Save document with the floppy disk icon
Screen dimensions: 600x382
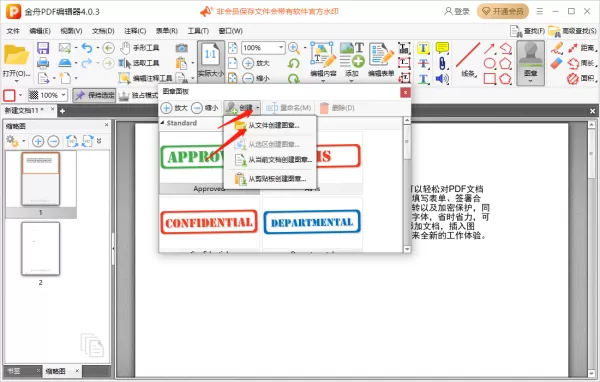43,48
